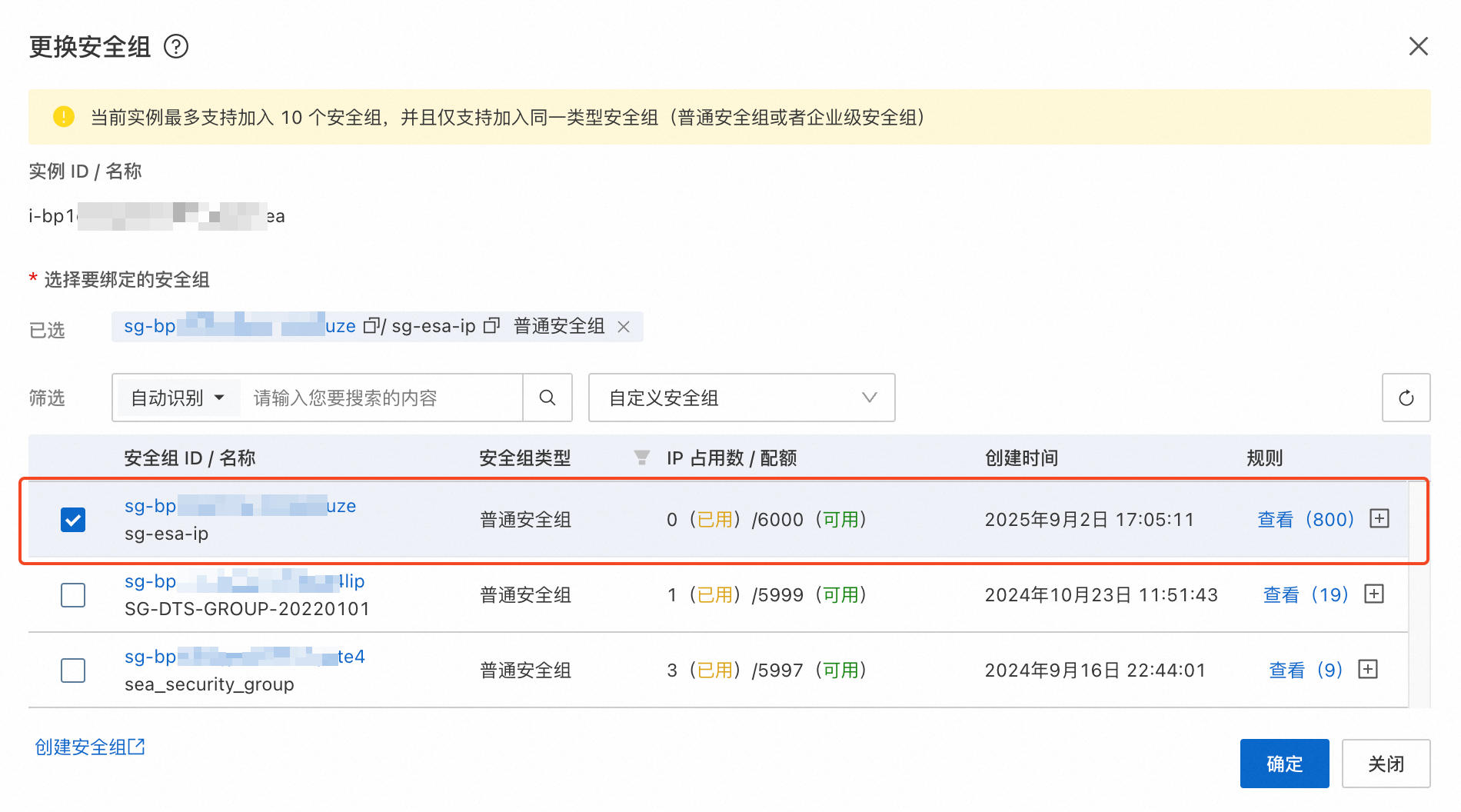
Task: Focus the search content input field
Action: point(382,398)
